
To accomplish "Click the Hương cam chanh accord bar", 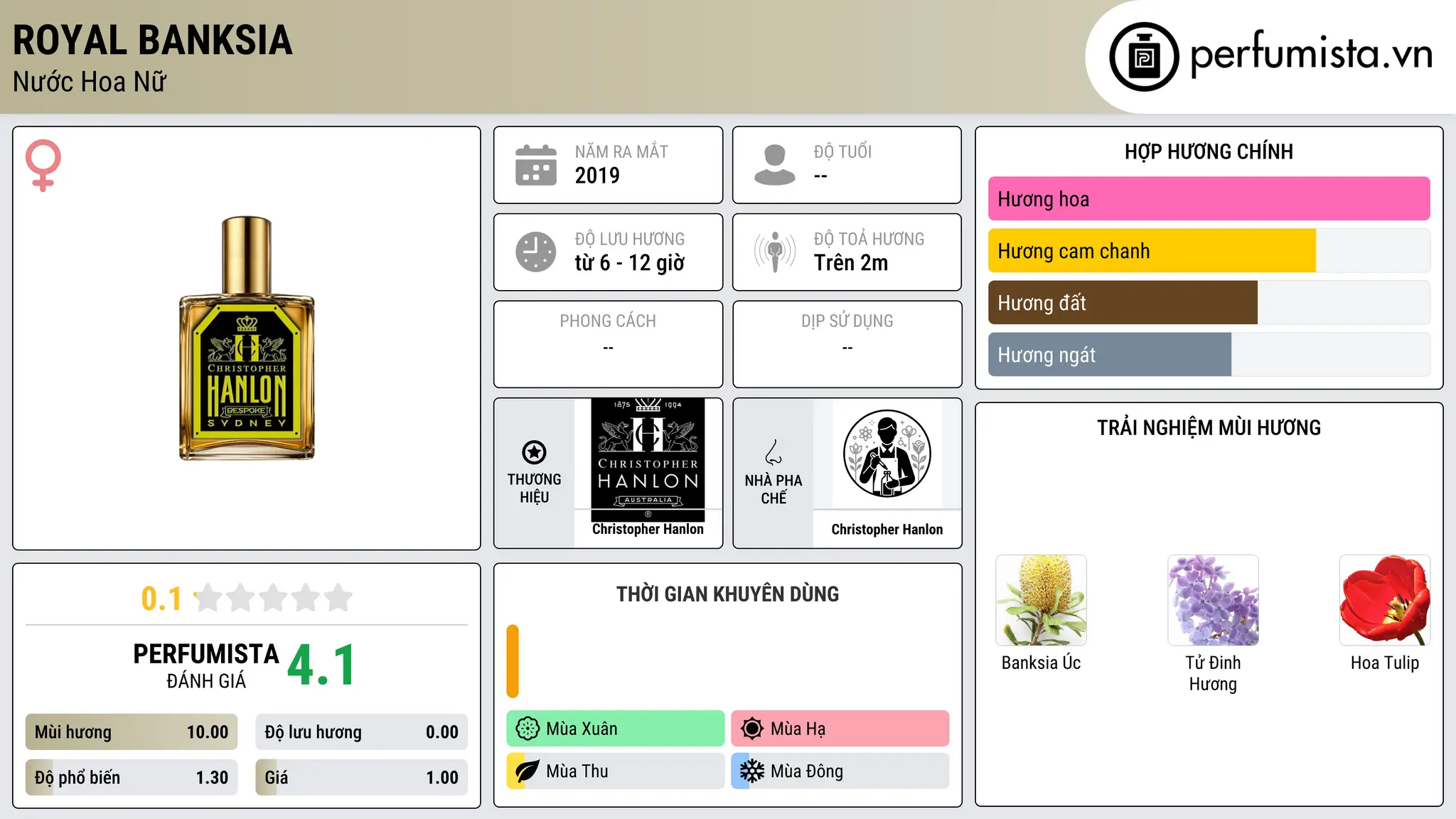I will point(1209,251).
